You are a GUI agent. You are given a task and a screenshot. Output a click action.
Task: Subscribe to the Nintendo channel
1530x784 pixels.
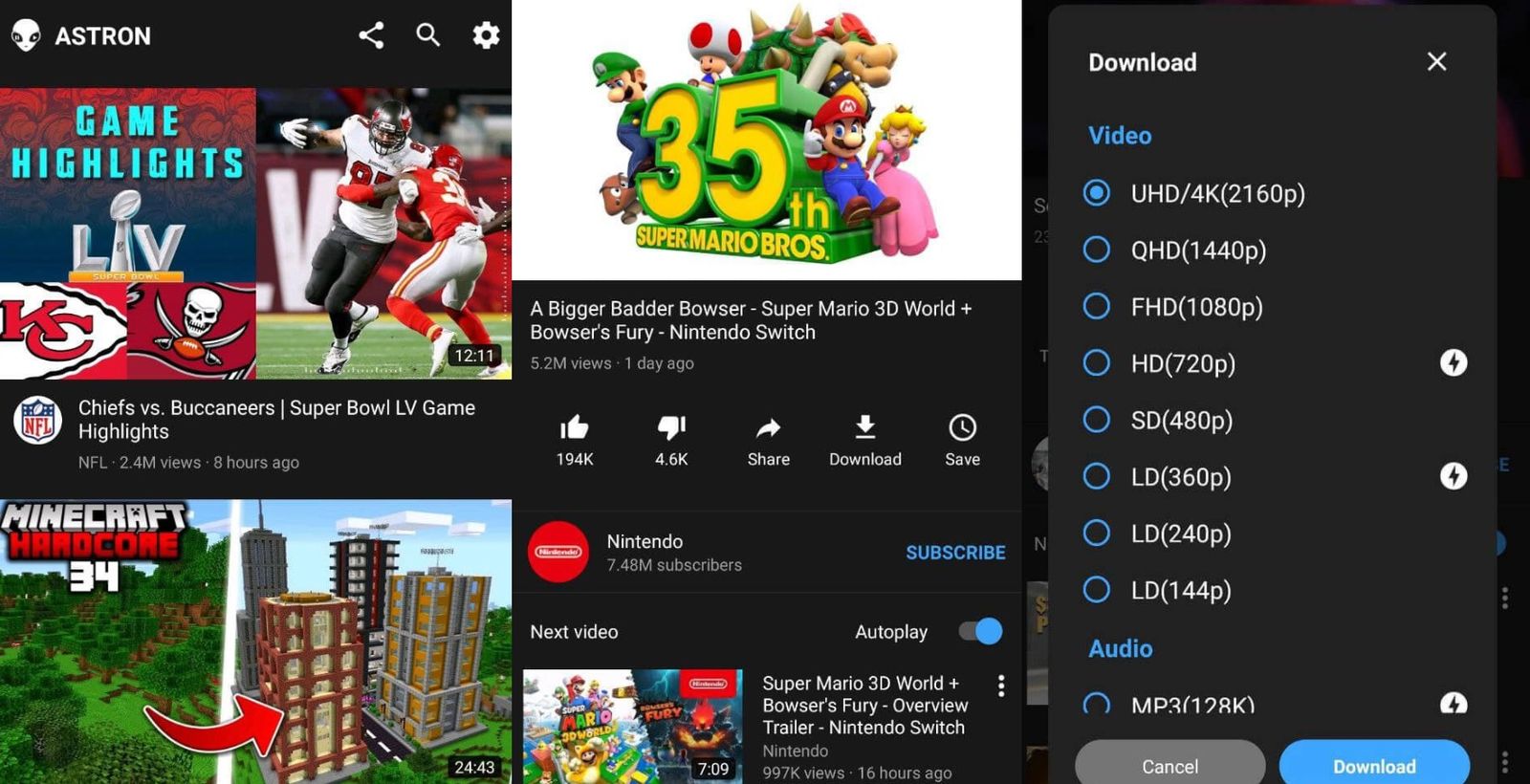click(955, 553)
